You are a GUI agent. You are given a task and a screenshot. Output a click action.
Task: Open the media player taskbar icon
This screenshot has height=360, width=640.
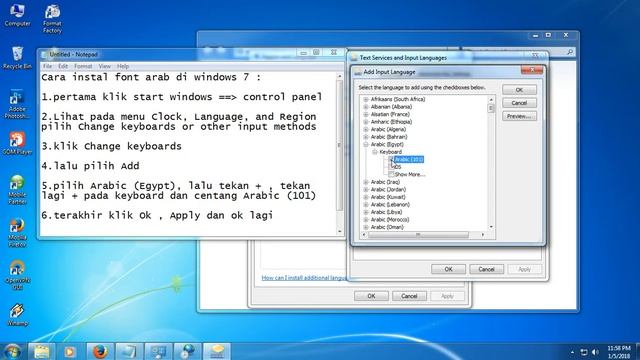(70, 351)
